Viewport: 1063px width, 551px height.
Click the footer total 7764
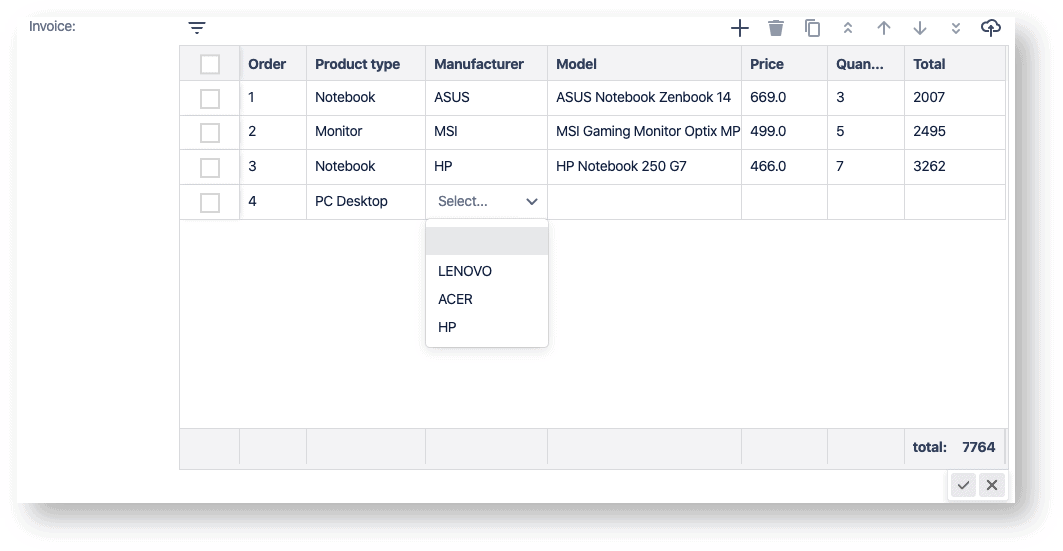(978, 447)
